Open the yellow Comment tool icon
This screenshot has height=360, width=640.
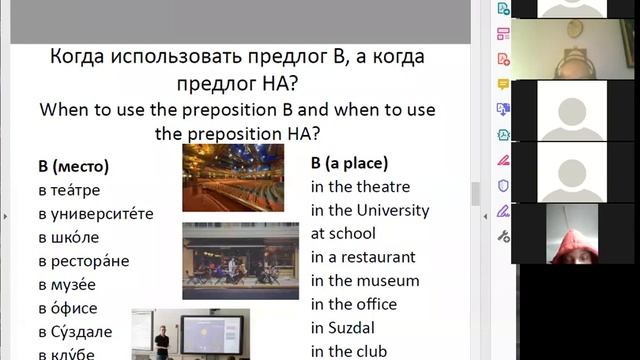pos(503,84)
